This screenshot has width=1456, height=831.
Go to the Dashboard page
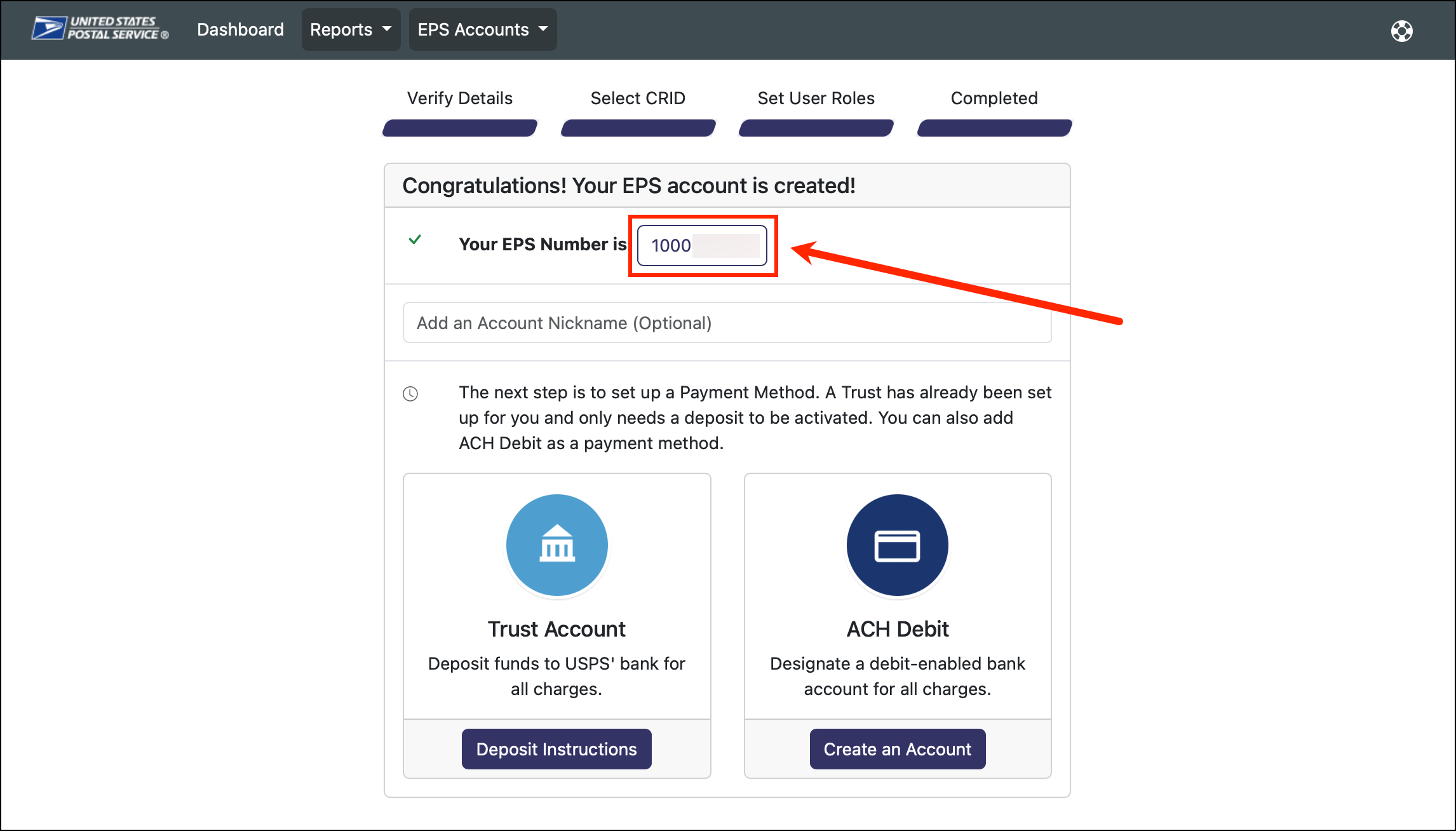tap(240, 29)
